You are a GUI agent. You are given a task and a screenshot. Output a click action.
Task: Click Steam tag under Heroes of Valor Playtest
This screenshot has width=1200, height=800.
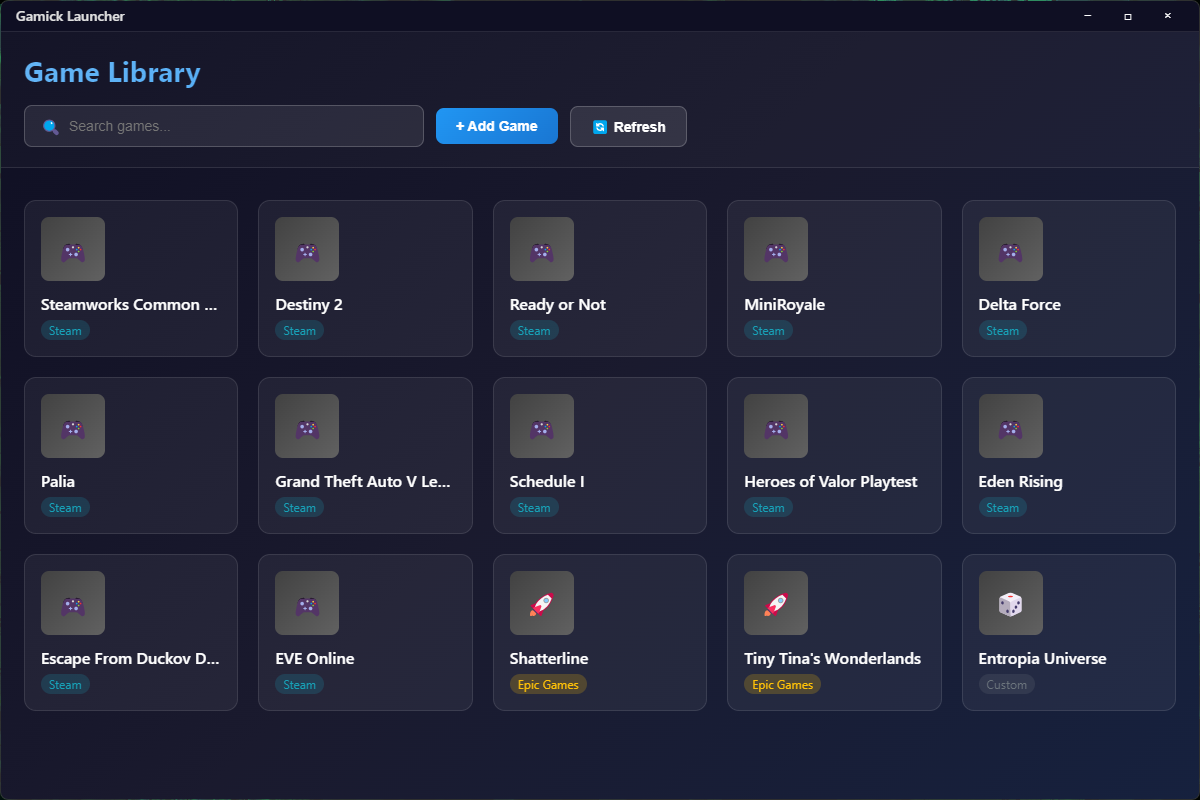tap(768, 508)
